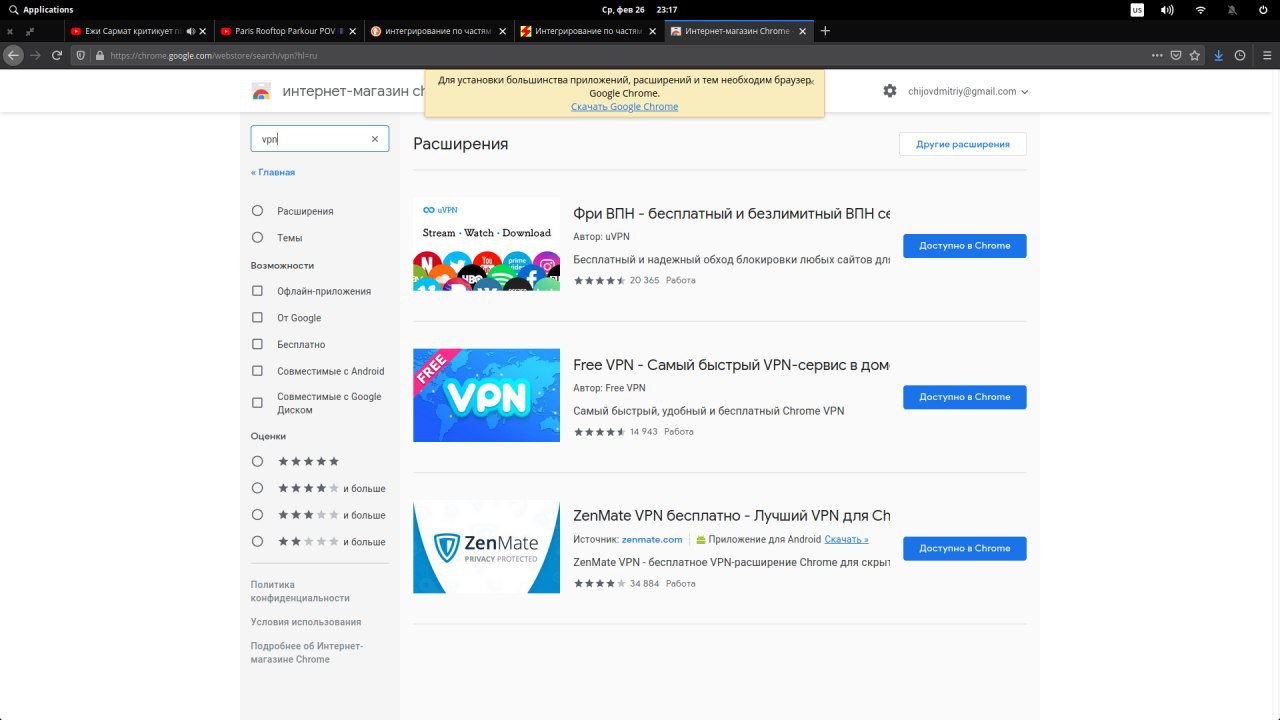
Task: Click Доступно в Chrome for Фри ВПН
Action: click(964, 246)
